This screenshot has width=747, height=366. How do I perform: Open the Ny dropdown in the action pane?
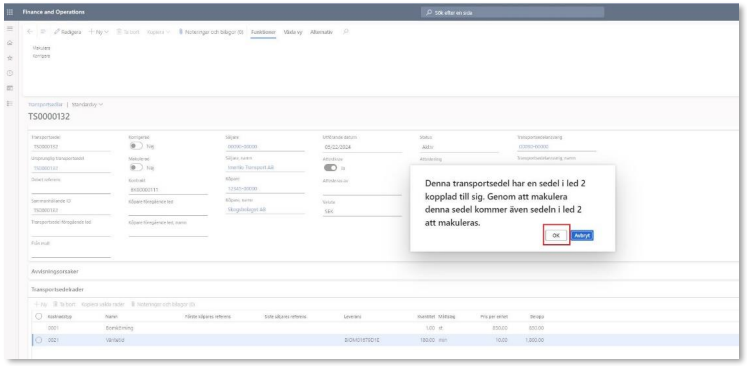[99, 32]
